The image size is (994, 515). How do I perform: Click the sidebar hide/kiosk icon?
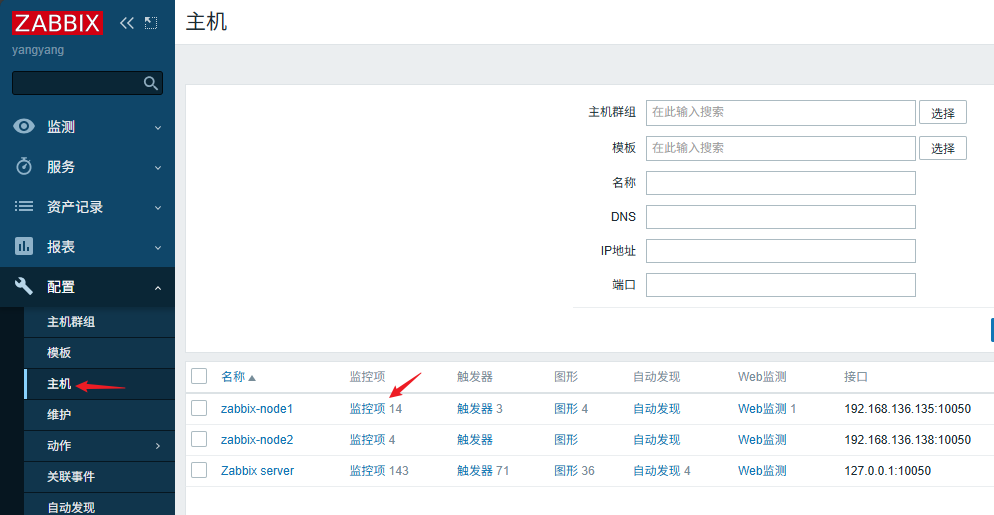click(151, 23)
